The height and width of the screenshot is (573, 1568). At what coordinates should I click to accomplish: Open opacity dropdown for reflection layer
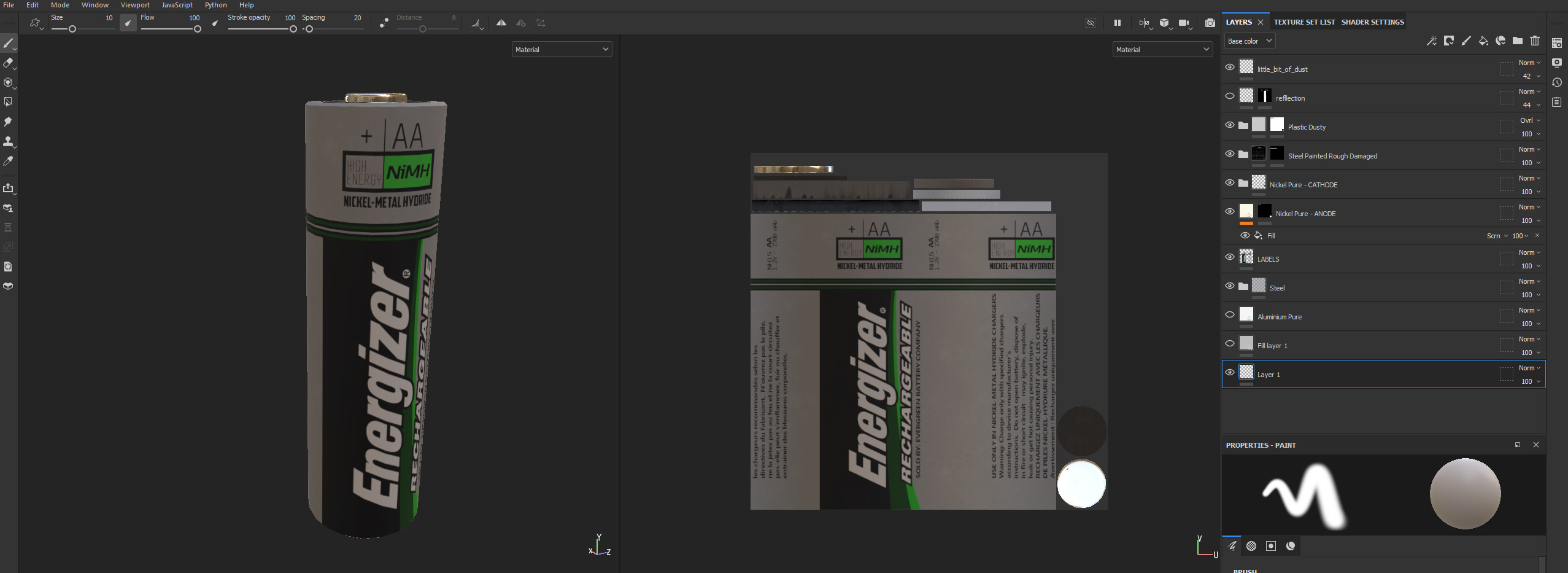[1531, 105]
